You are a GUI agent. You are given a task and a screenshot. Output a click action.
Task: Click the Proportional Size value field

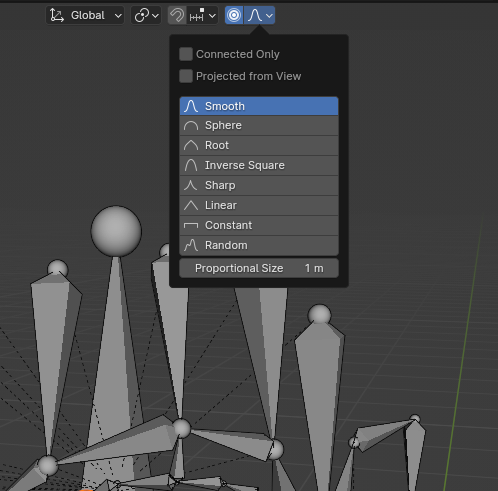[x=259, y=268]
